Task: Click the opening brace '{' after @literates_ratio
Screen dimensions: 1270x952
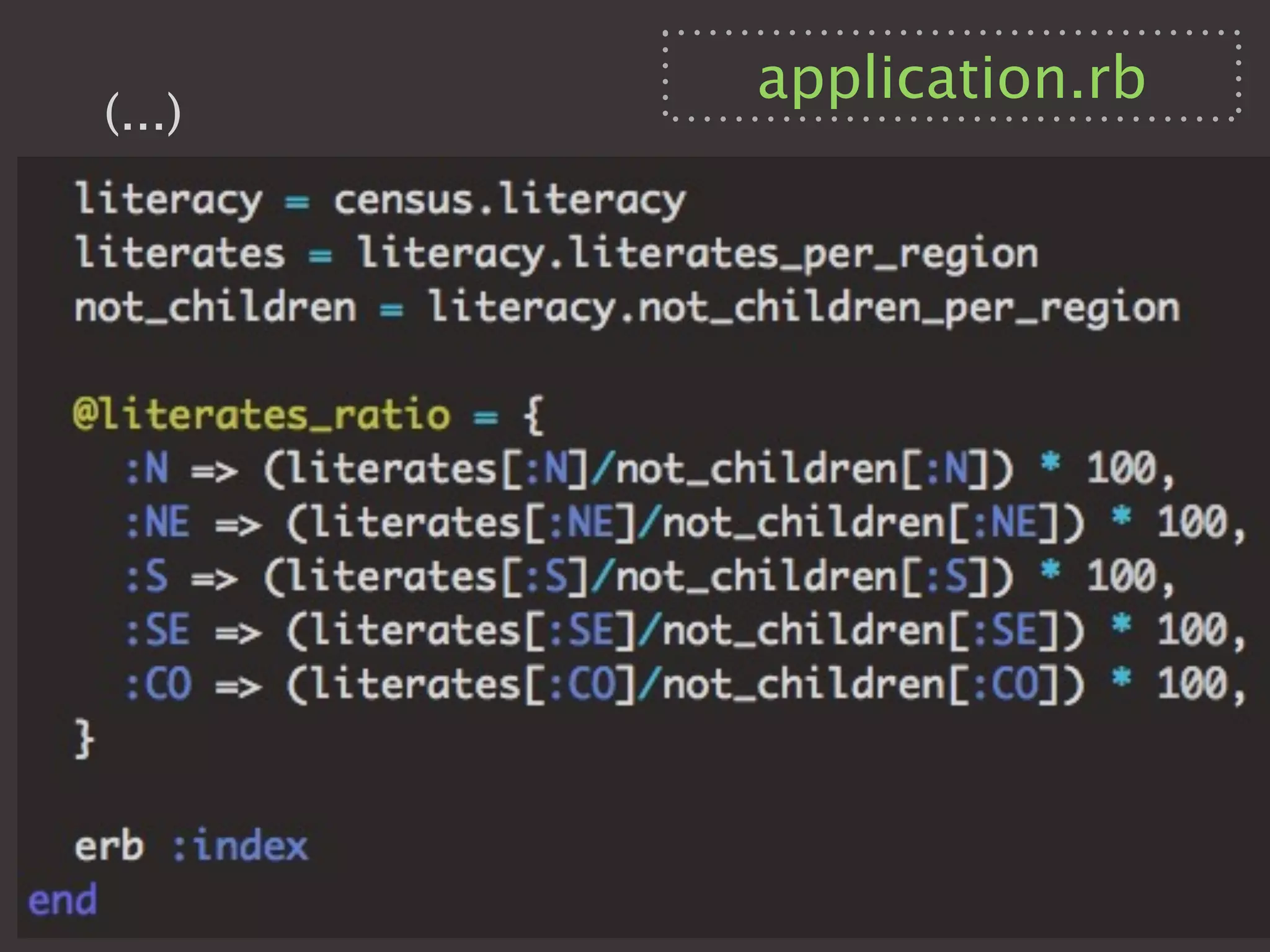Action: [533, 415]
